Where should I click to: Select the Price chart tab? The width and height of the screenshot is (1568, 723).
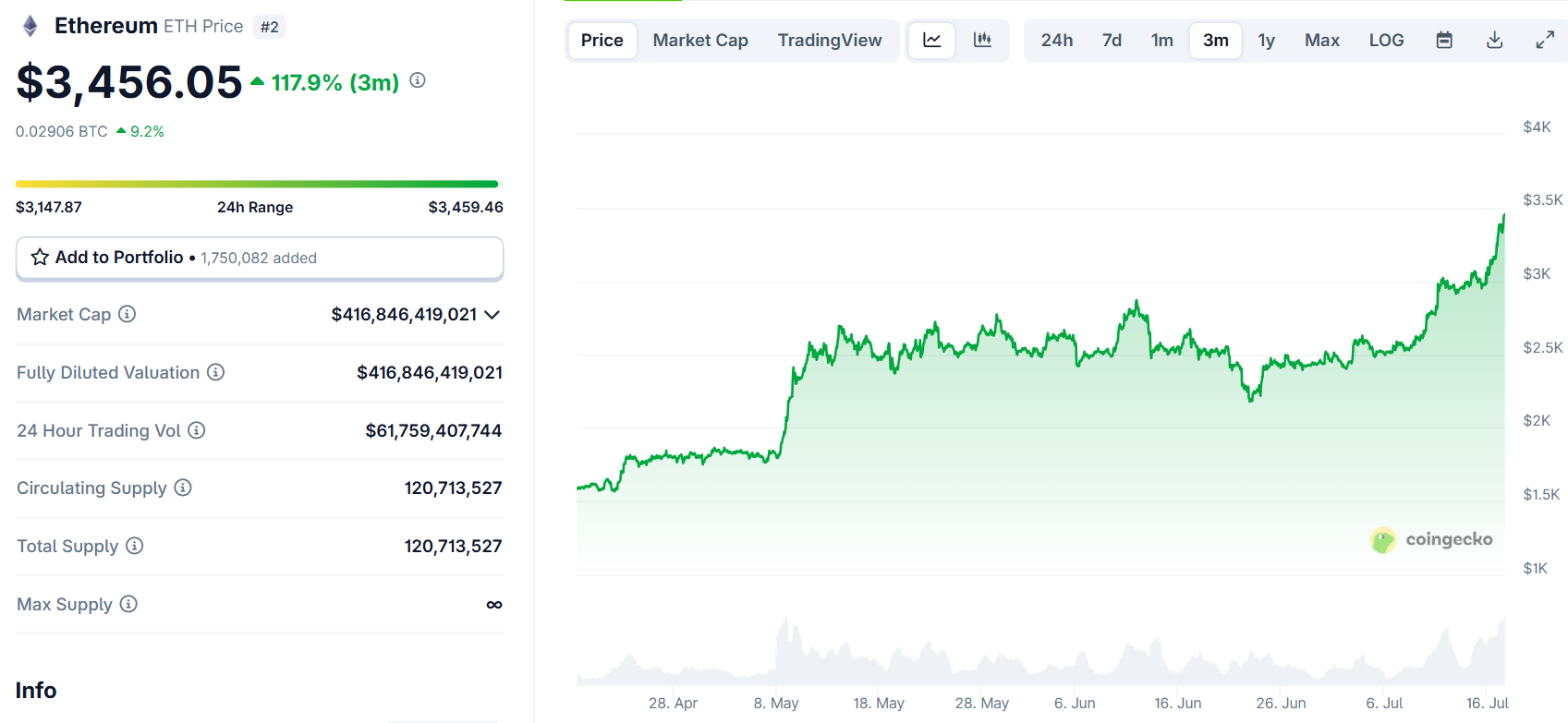pos(602,40)
